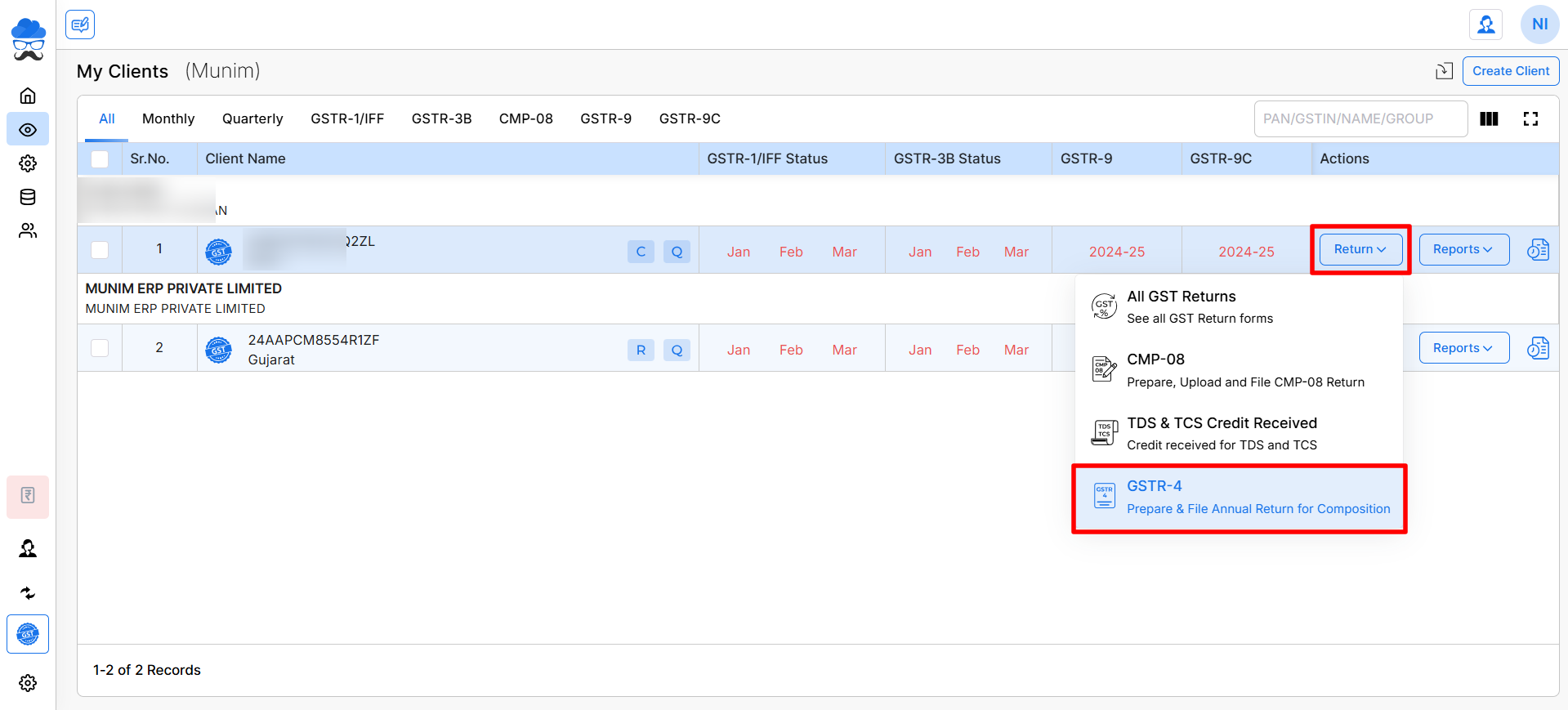Switch to the GSTR-3B tab

[x=441, y=118]
